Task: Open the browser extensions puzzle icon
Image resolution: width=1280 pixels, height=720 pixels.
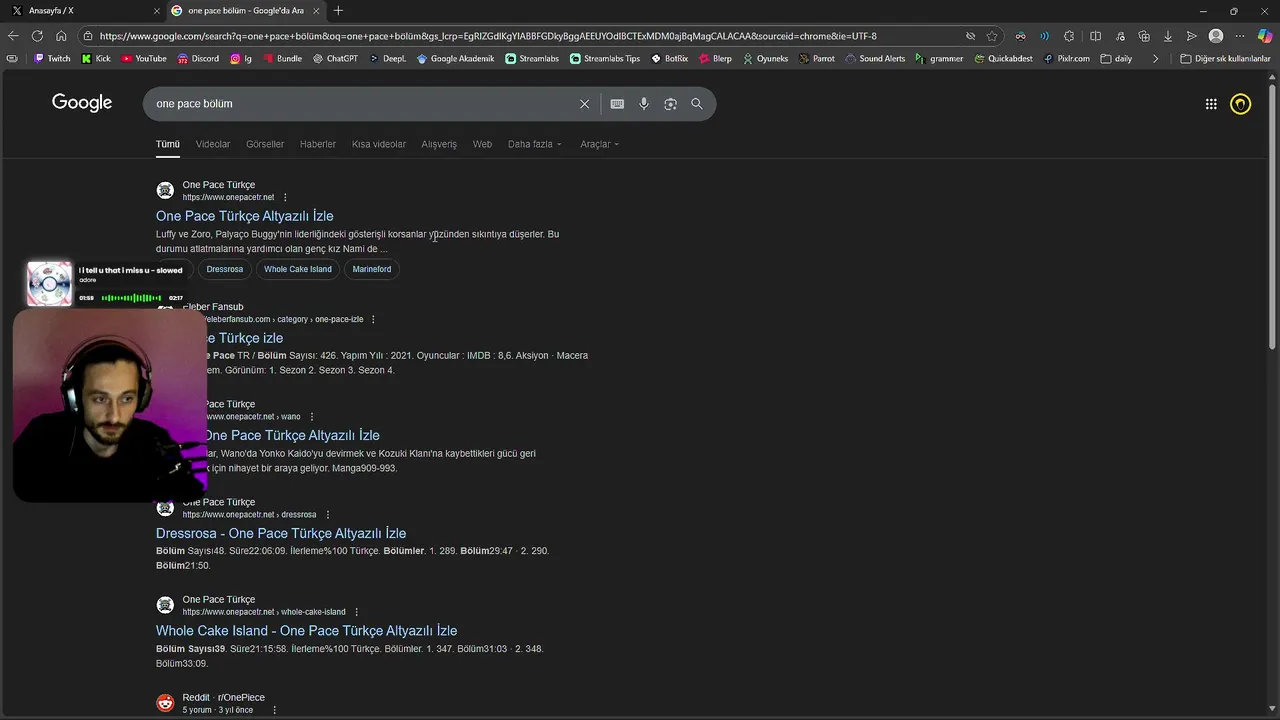Action: 1069,36
